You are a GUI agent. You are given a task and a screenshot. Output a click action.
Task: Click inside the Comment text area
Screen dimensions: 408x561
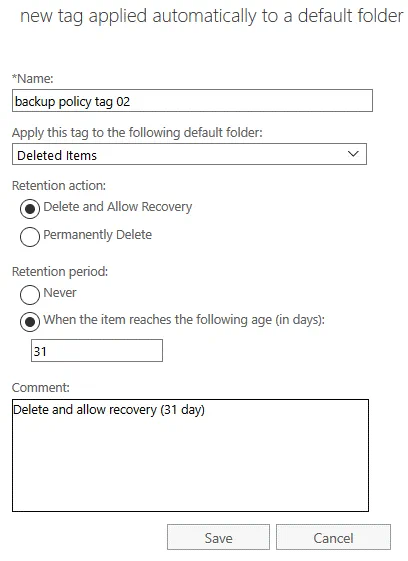[190, 455]
